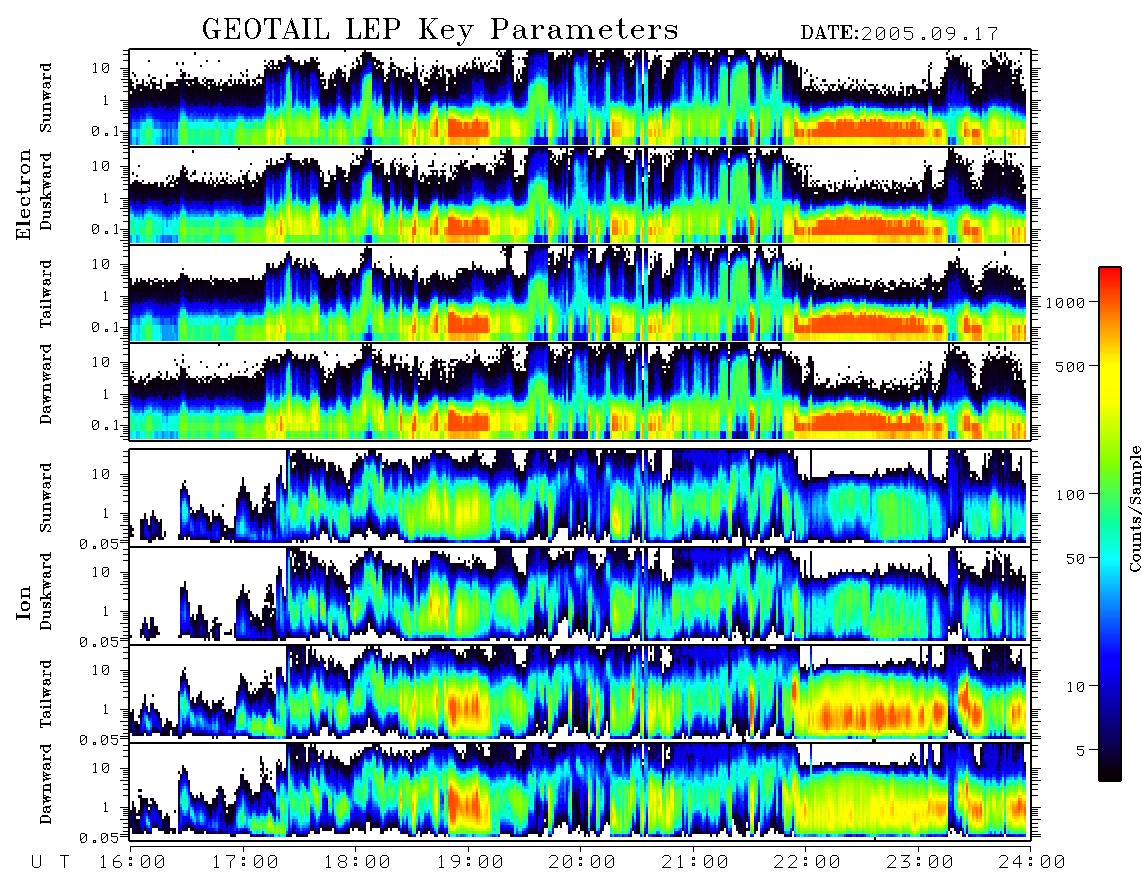
Task: Click the 50 value on color scale
Action: [x=1075, y=559]
